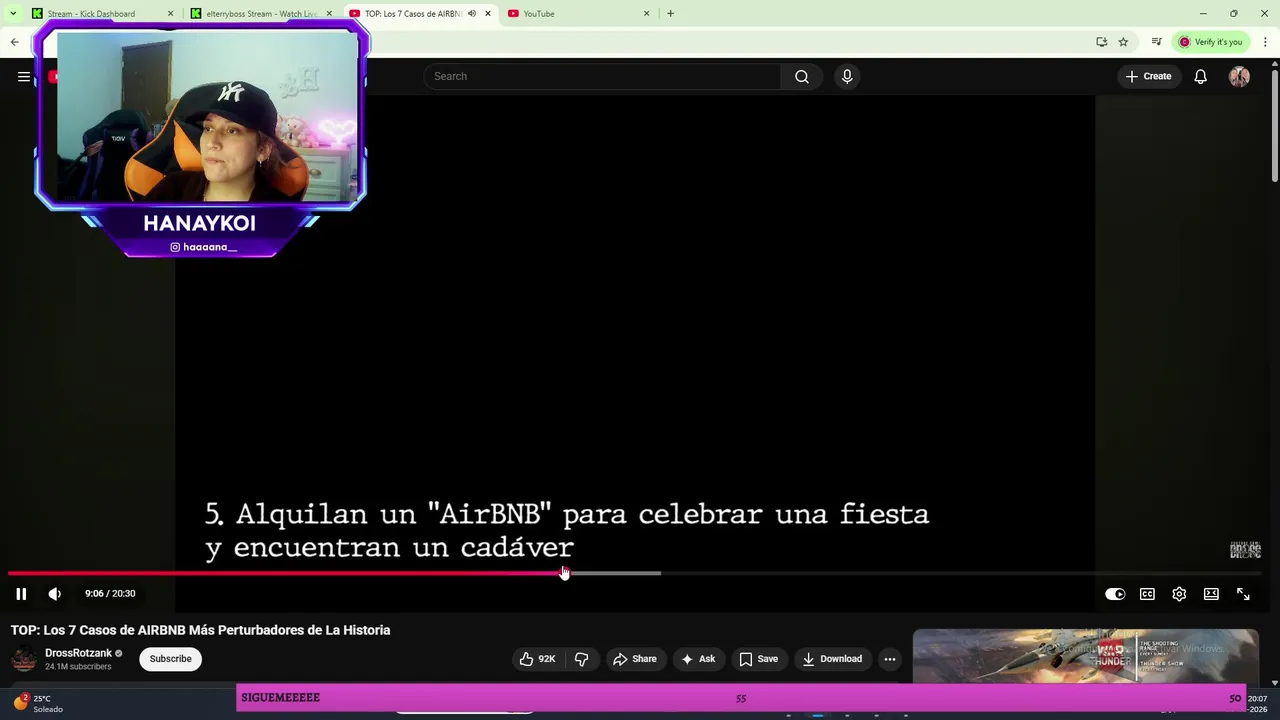
Task: Open the more actions three-dot menu
Action: tap(890, 659)
